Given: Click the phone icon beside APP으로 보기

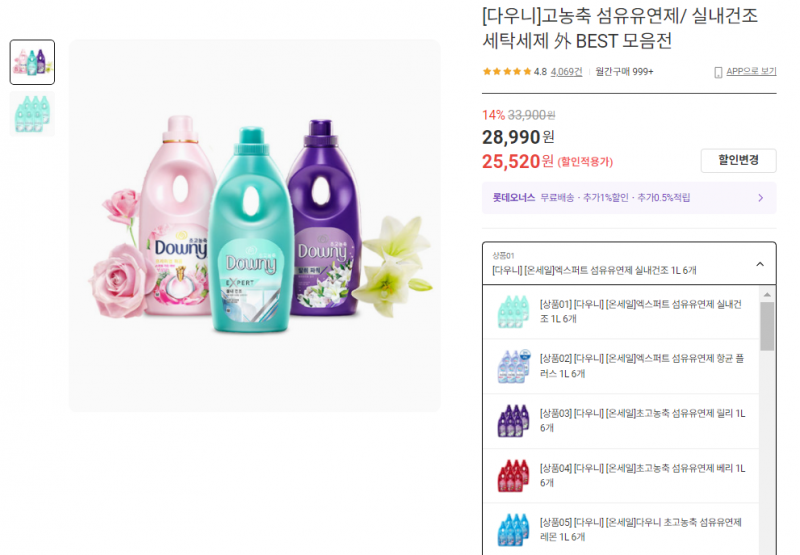Looking at the screenshot, I should [718, 72].
